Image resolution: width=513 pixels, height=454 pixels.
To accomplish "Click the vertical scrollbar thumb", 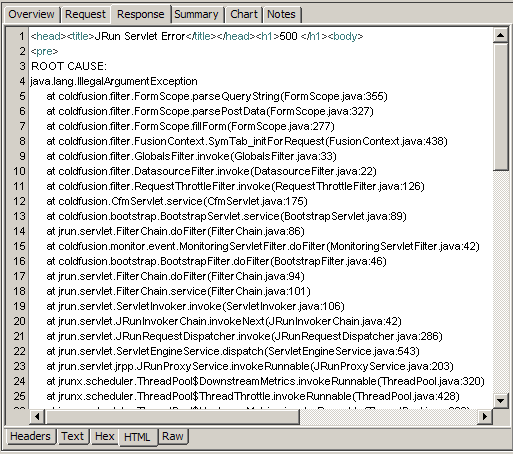I will click(x=500, y=107).
